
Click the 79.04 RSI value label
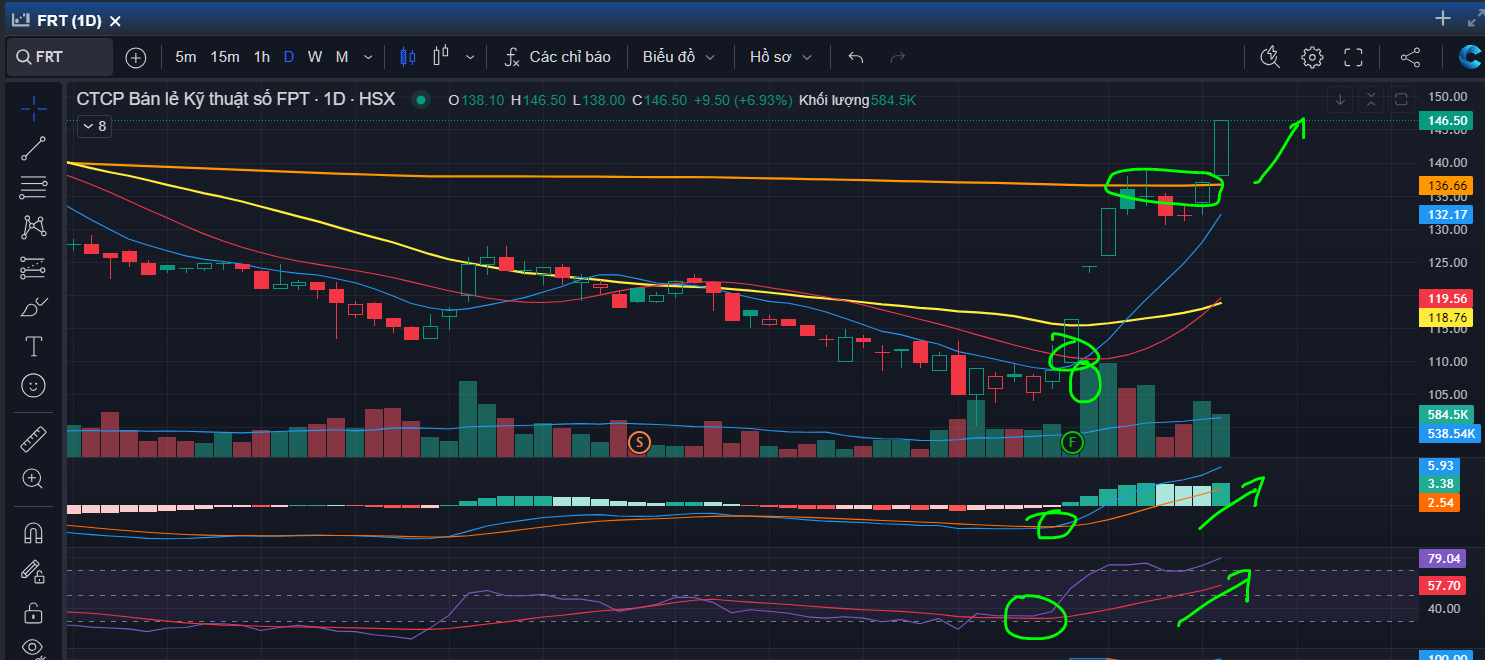(x=1441, y=558)
